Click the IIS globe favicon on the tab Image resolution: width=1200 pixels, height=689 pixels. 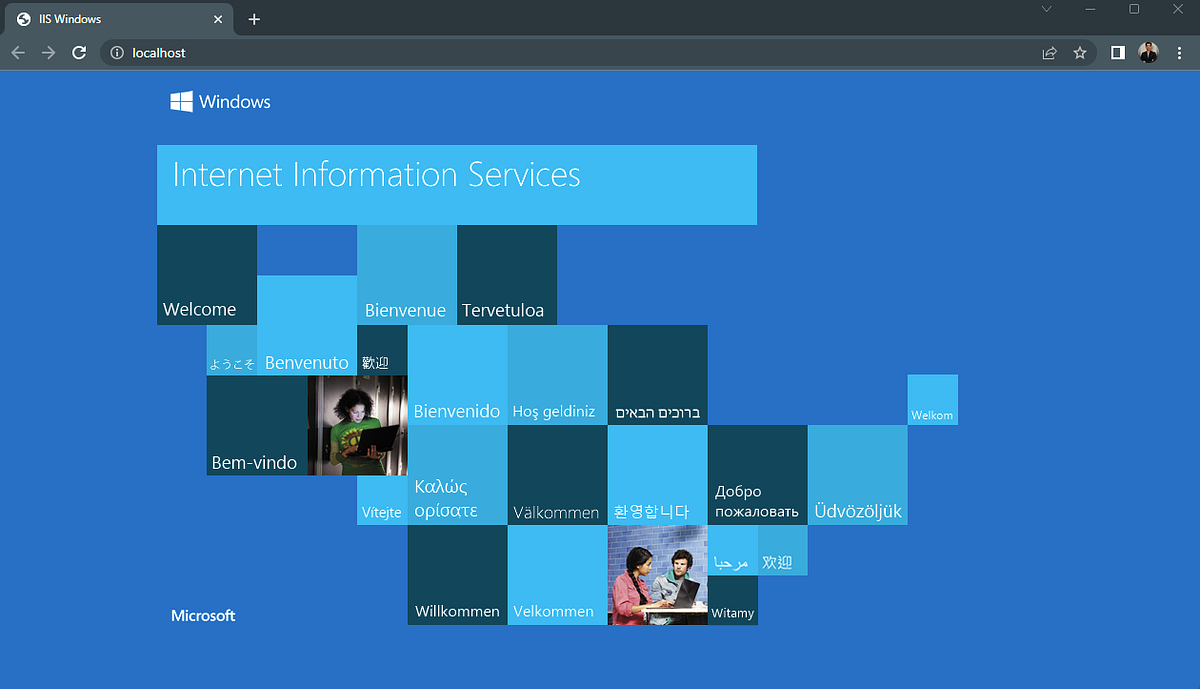[22, 18]
